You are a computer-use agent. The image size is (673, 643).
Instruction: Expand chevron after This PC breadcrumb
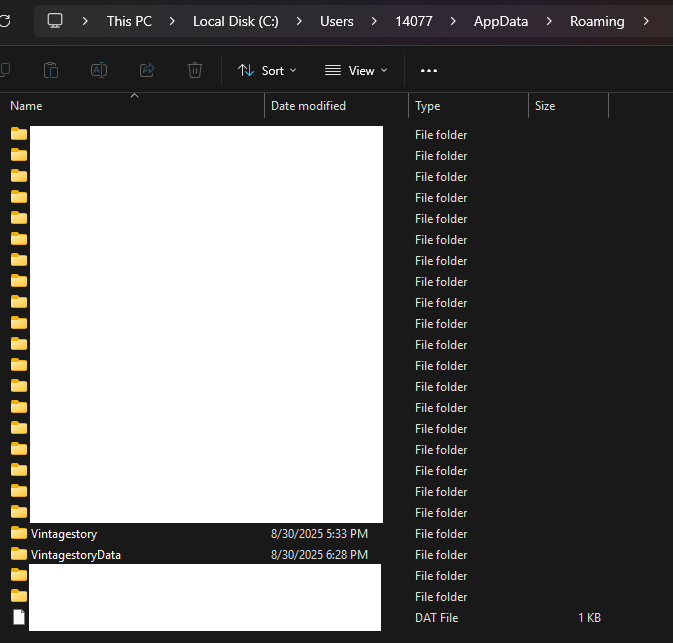(x=172, y=21)
